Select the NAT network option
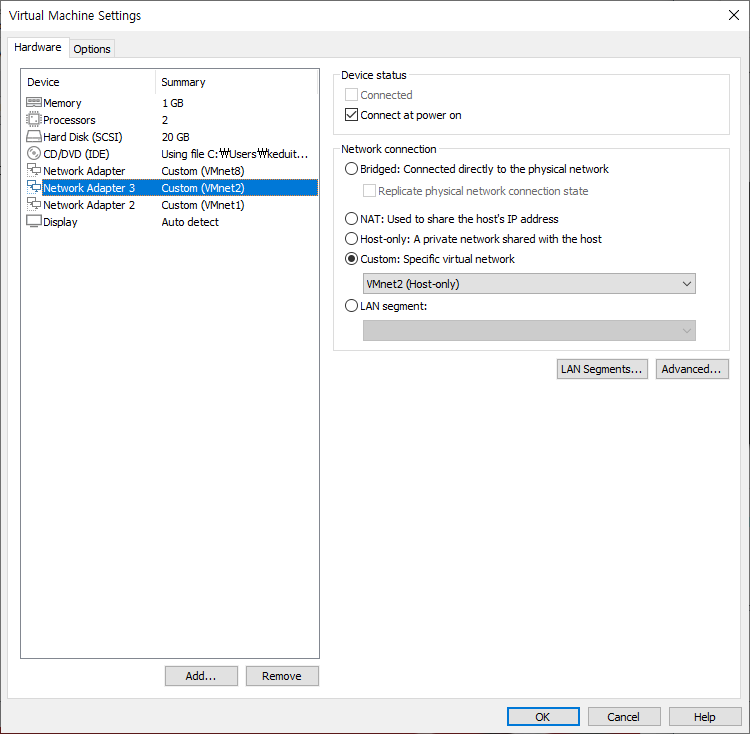 point(351,219)
